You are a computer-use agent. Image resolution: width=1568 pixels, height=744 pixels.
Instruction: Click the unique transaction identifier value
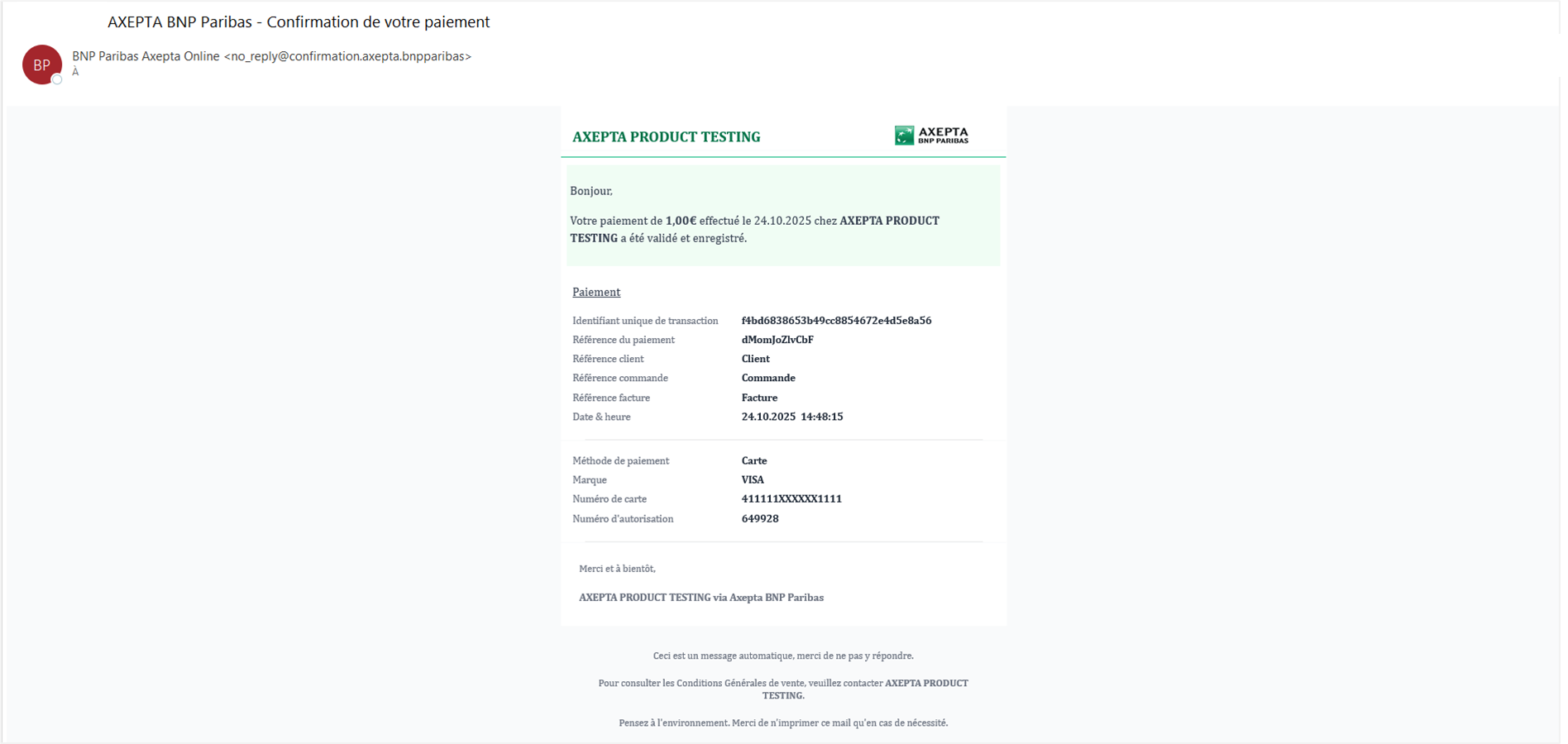(x=836, y=321)
